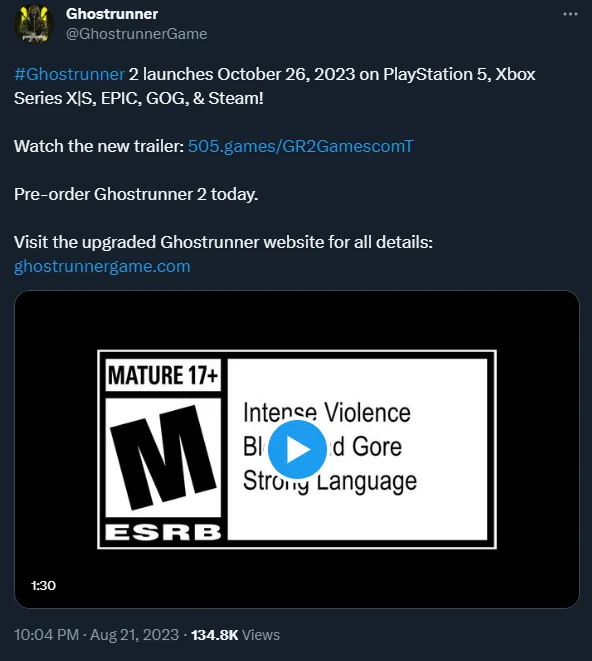
Task: Click the Intense Violence descriptor text
Action: coord(327,412)
